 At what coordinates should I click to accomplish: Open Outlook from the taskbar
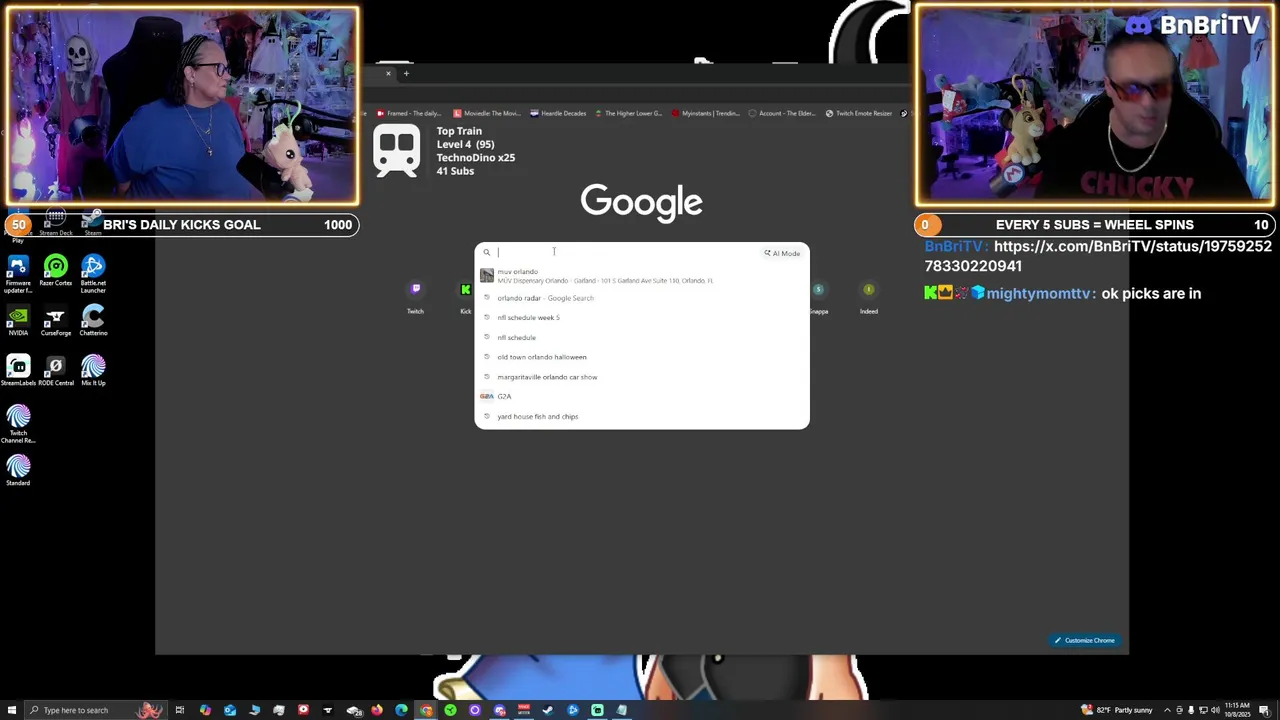tap(230, 710)
